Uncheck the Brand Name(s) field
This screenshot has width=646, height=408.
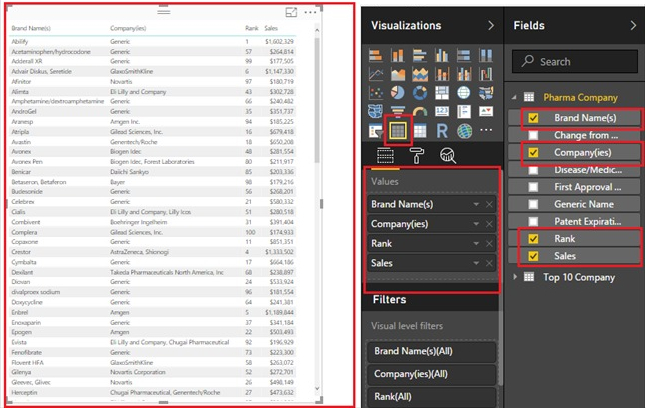tap(533, 118)
